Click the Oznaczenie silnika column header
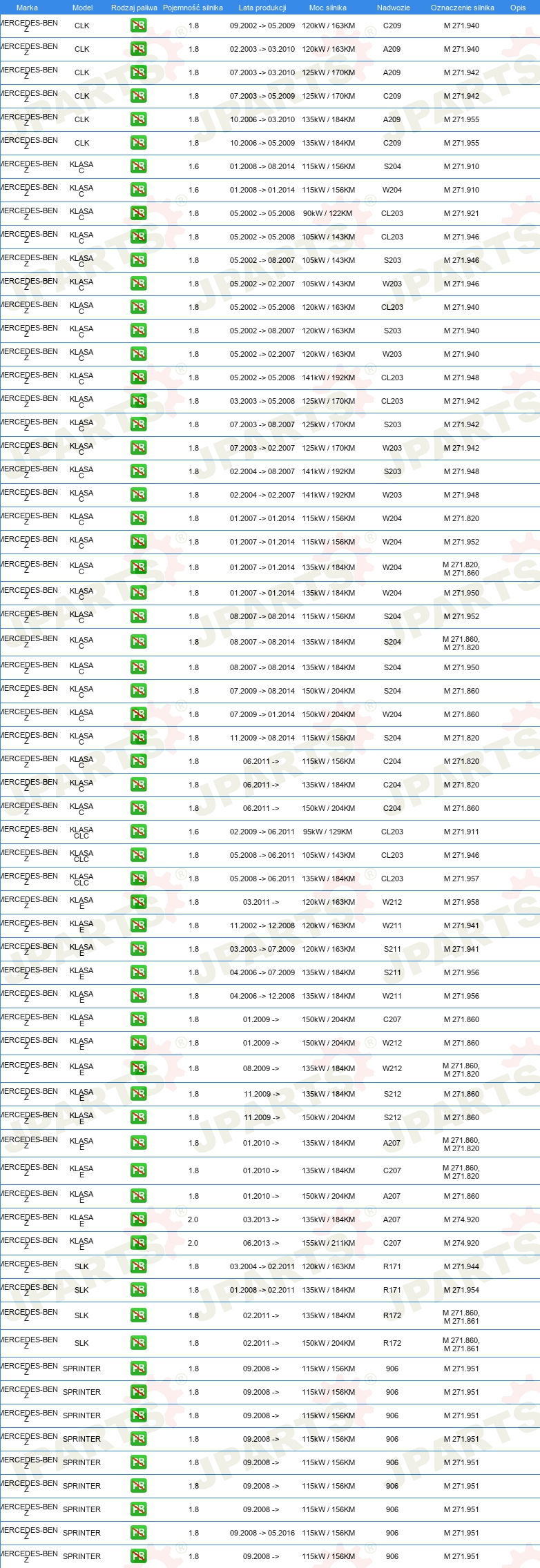 click(x=462, y=8)
